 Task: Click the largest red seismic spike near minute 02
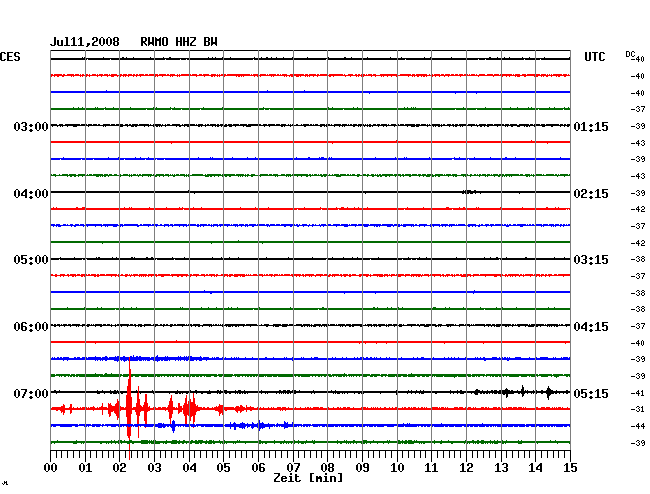pyautogui.click(x=129, y=408)
